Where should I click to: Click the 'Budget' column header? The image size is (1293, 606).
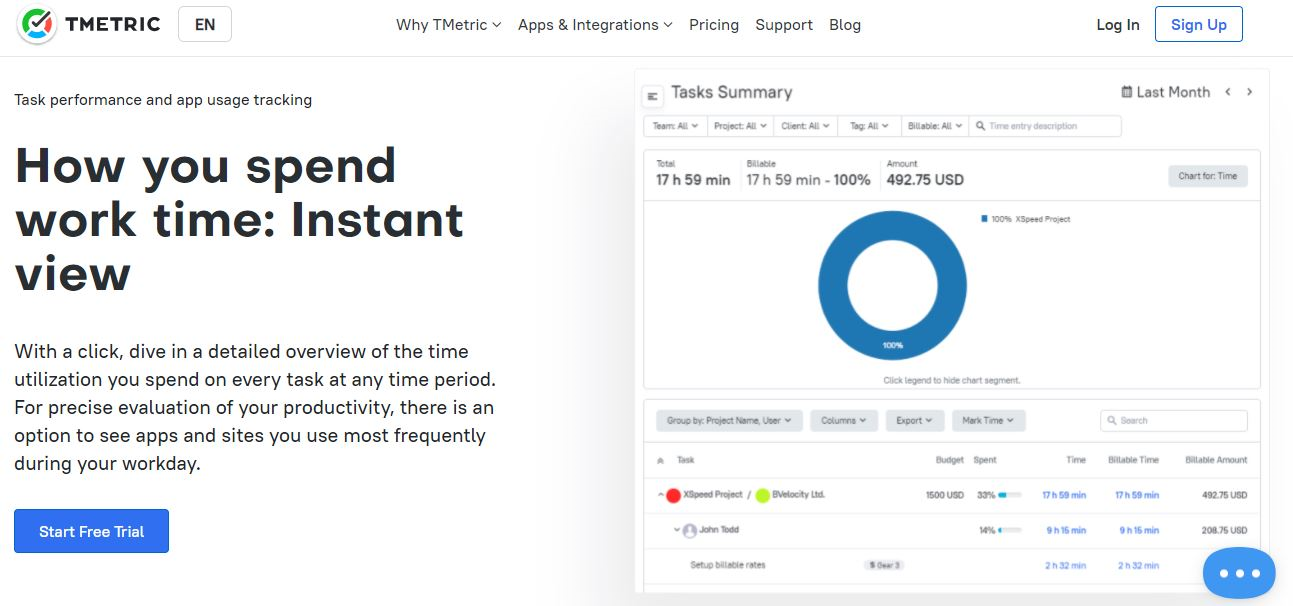coord(950,460)
